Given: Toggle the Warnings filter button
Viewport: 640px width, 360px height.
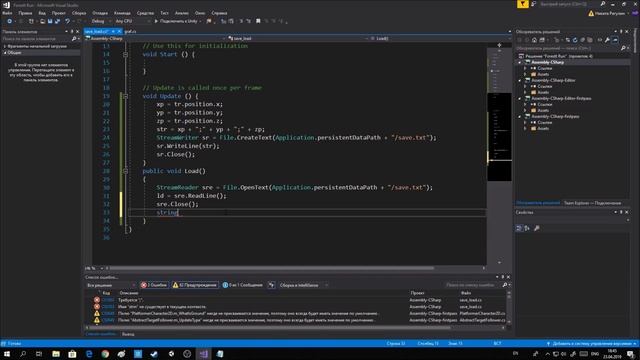Looking at the screenshot, I should pyautogui.click(x=195, y=285).
